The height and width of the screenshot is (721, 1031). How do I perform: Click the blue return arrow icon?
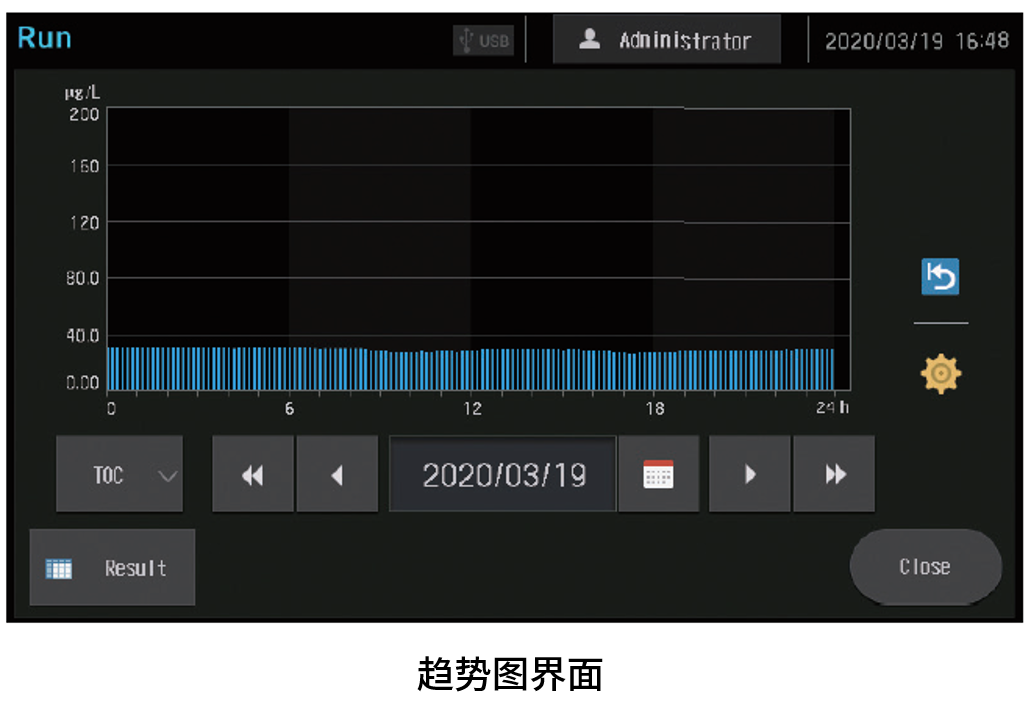coord(940,277)
